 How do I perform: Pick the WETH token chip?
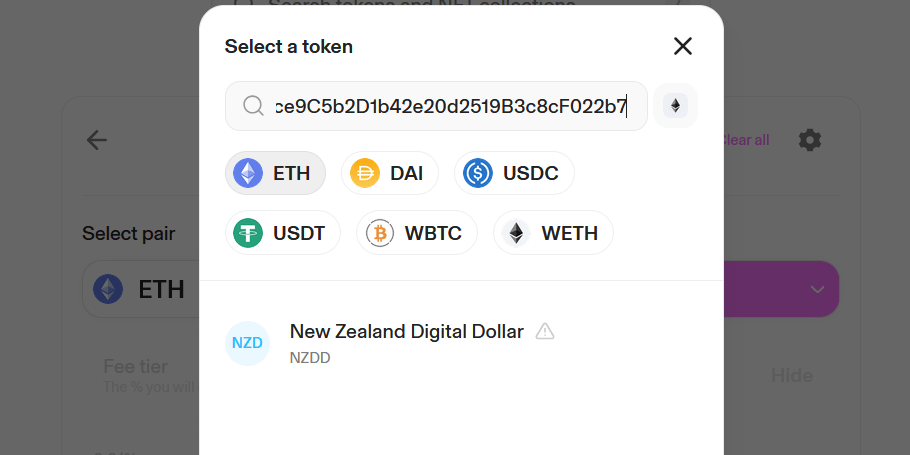tap(553, 233)
